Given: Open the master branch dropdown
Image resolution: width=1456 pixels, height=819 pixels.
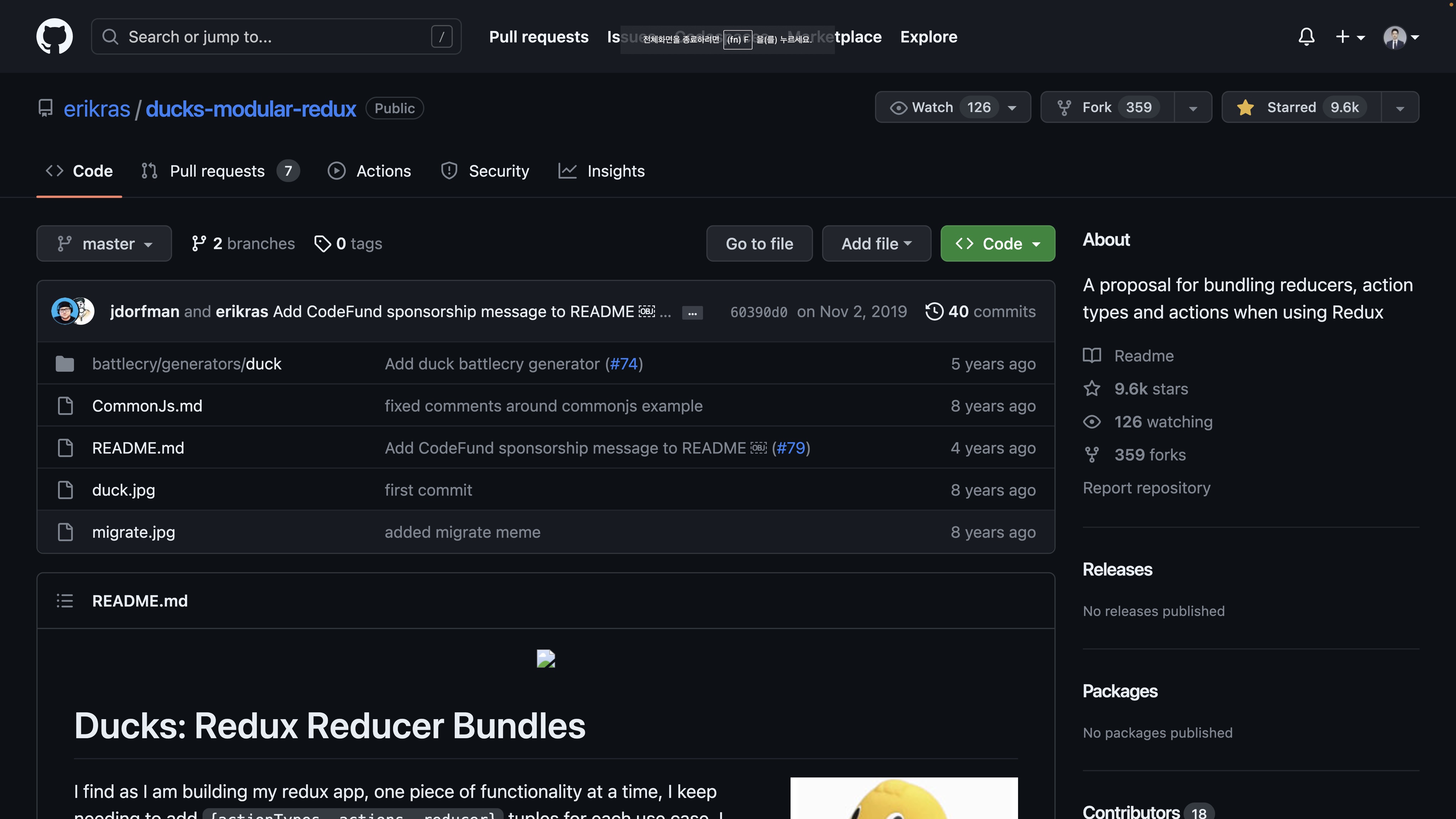Looking at the screenshot, I should [104, 243].
